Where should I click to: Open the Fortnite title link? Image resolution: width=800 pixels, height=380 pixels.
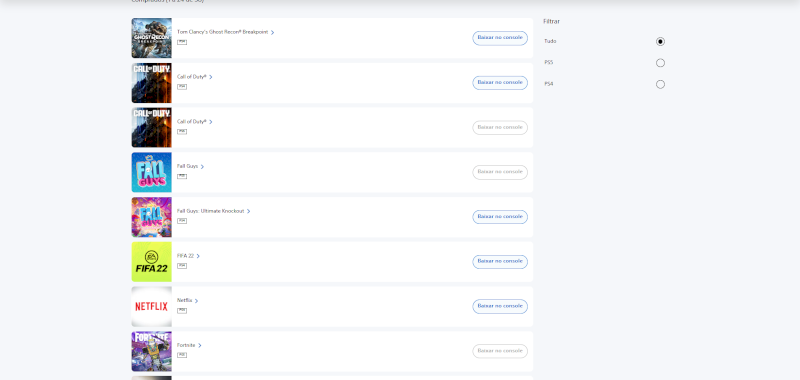186,345
